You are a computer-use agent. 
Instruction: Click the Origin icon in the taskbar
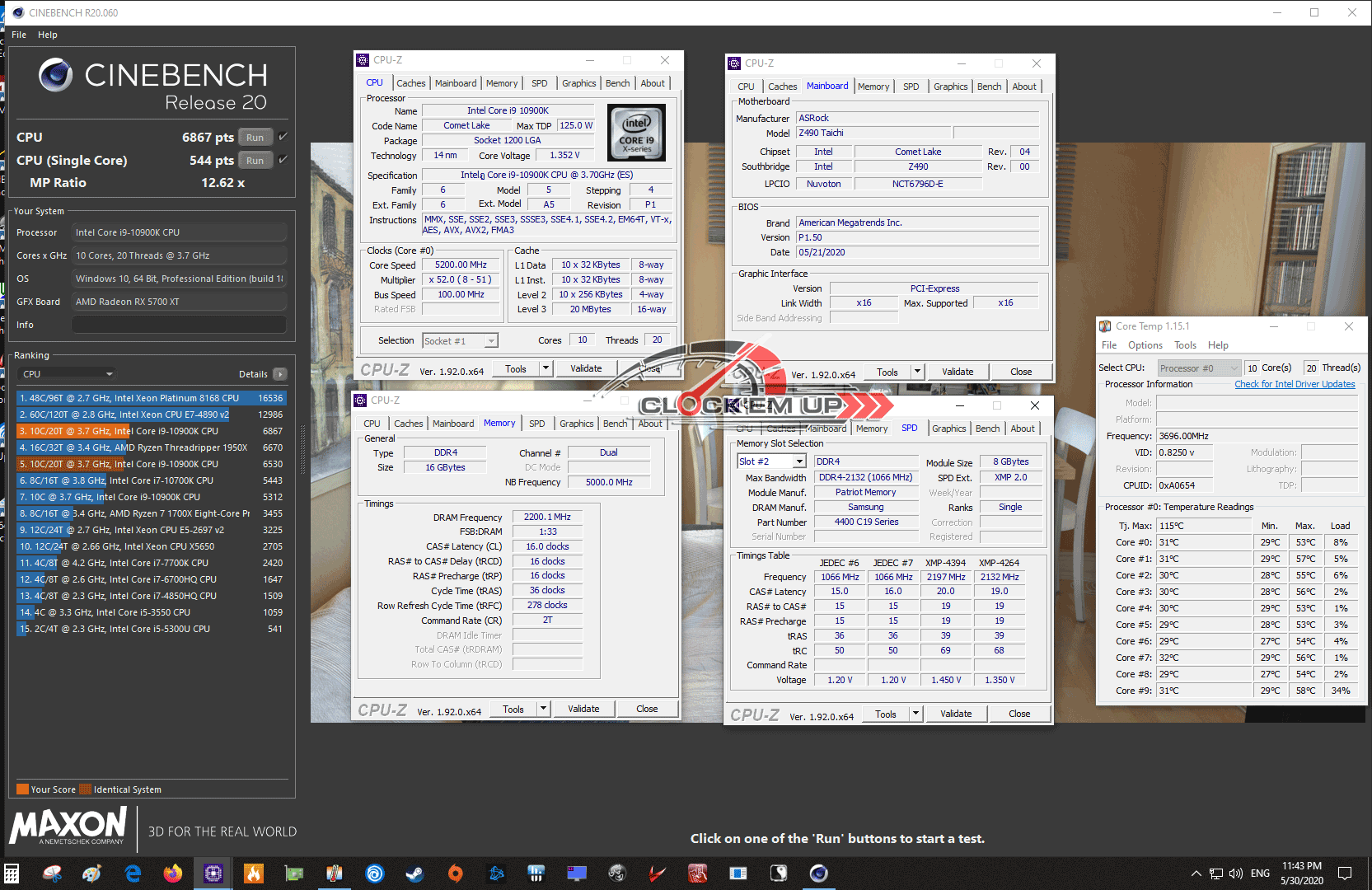click(455, 874)
